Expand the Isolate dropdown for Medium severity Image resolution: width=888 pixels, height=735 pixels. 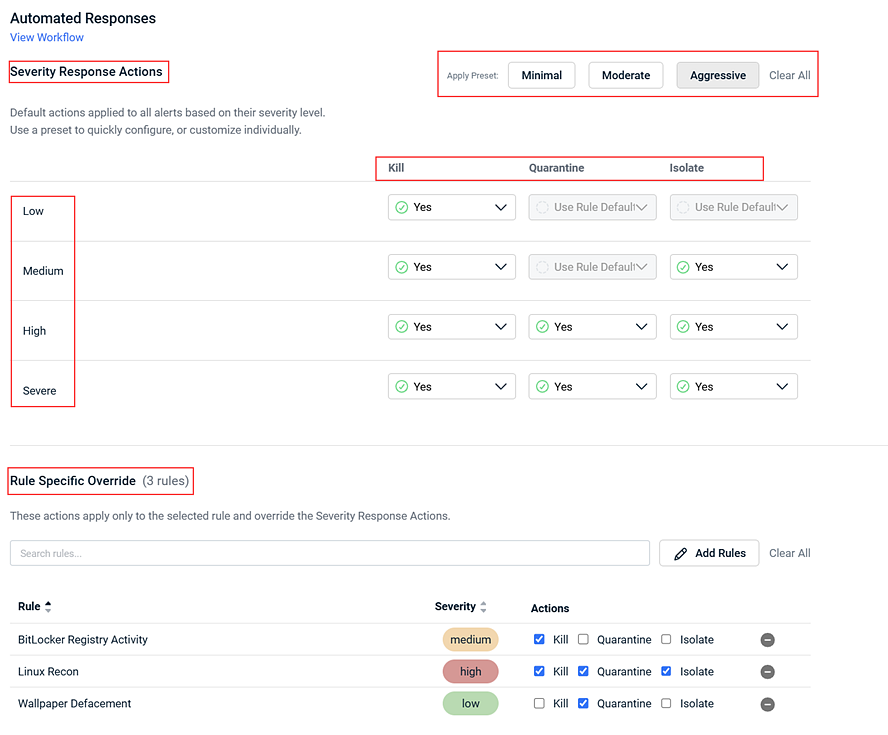733,267
